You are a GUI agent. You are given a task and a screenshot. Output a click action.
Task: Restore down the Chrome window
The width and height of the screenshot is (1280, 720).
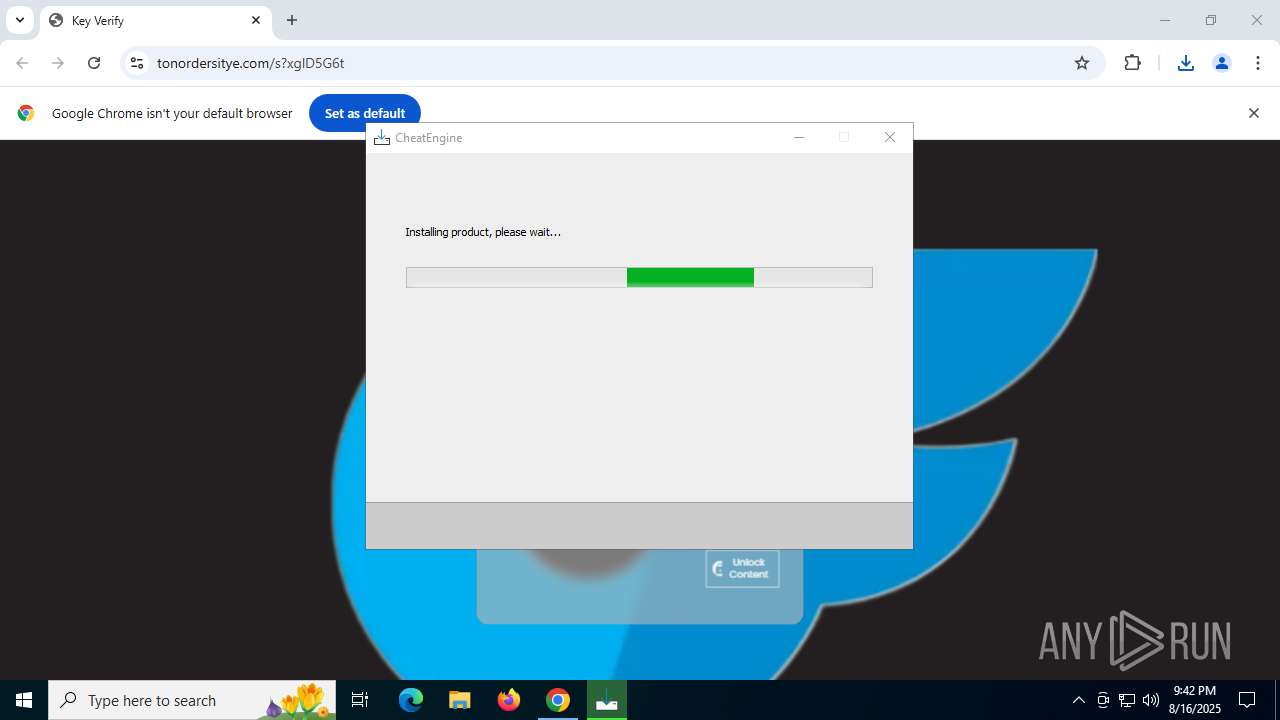coord(1211,20)
